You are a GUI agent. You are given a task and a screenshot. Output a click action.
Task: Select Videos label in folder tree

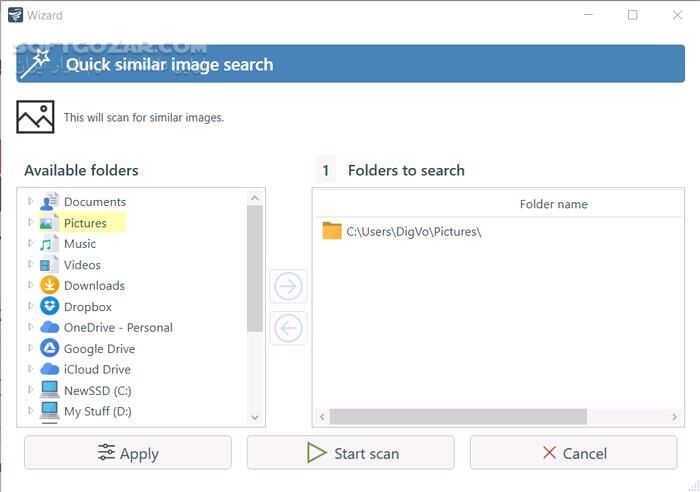point(82,265)
